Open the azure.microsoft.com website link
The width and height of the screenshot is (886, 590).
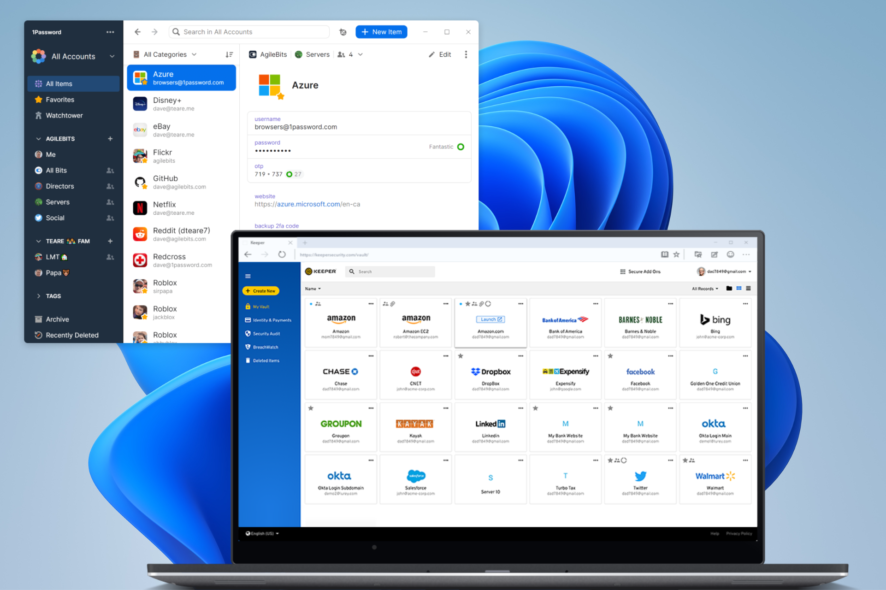point(307,204)
